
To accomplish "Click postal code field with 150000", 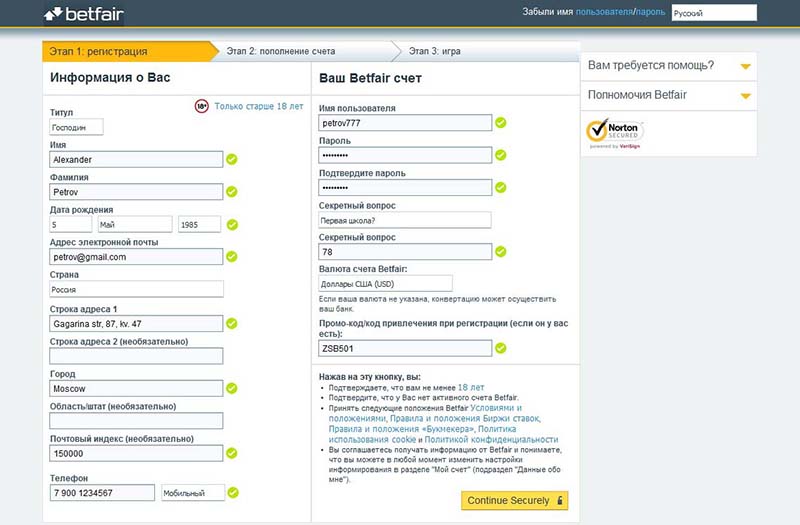I will click(x=136, y=453).
